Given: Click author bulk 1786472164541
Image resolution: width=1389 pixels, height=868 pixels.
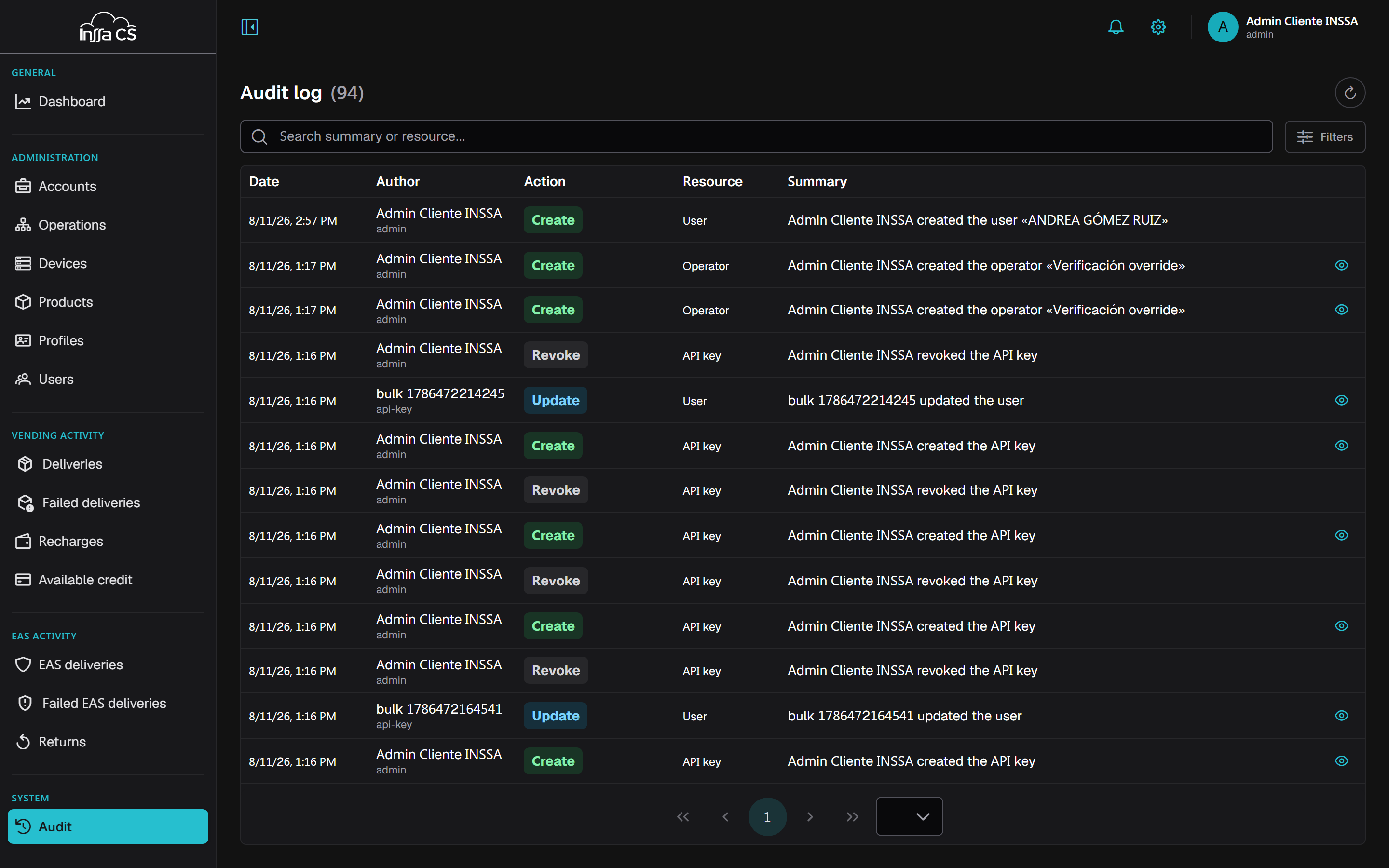Looking at the screenshot, I should (439, 709).
